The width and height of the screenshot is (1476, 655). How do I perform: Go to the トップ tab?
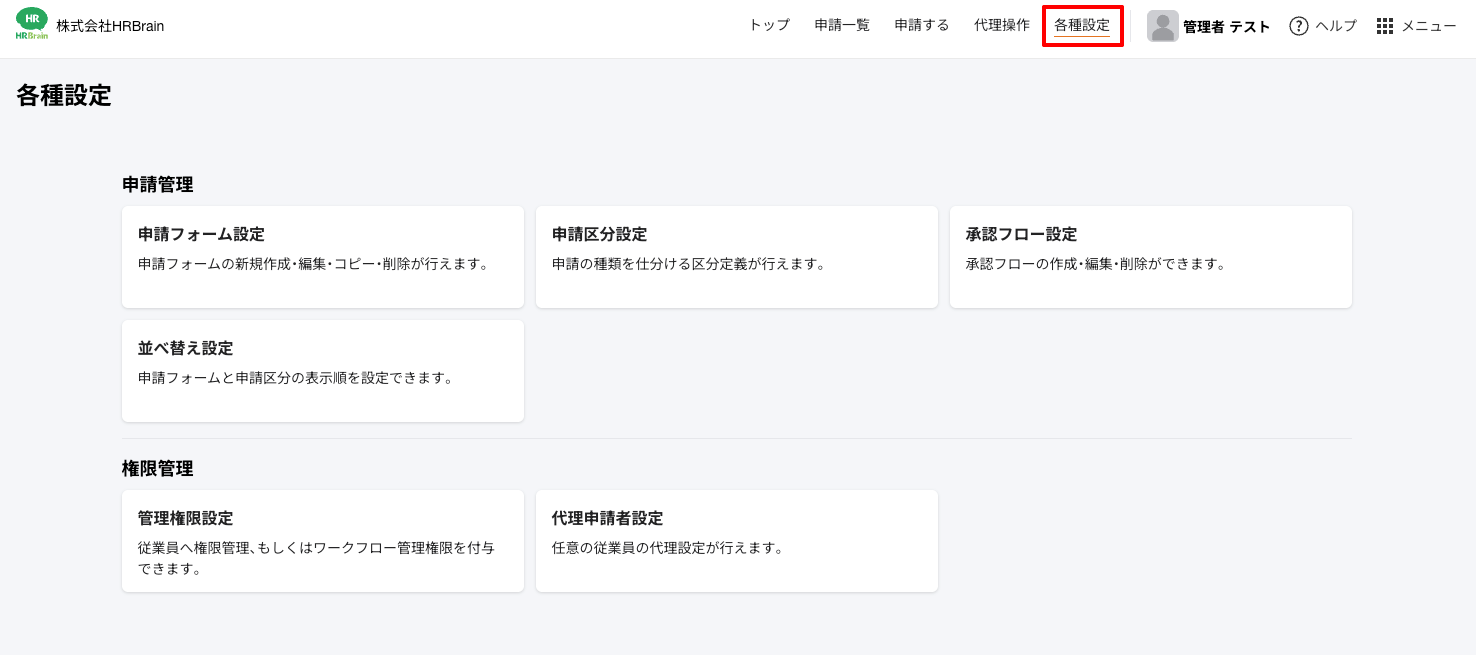pyautogui.click(x=769, y=25)
